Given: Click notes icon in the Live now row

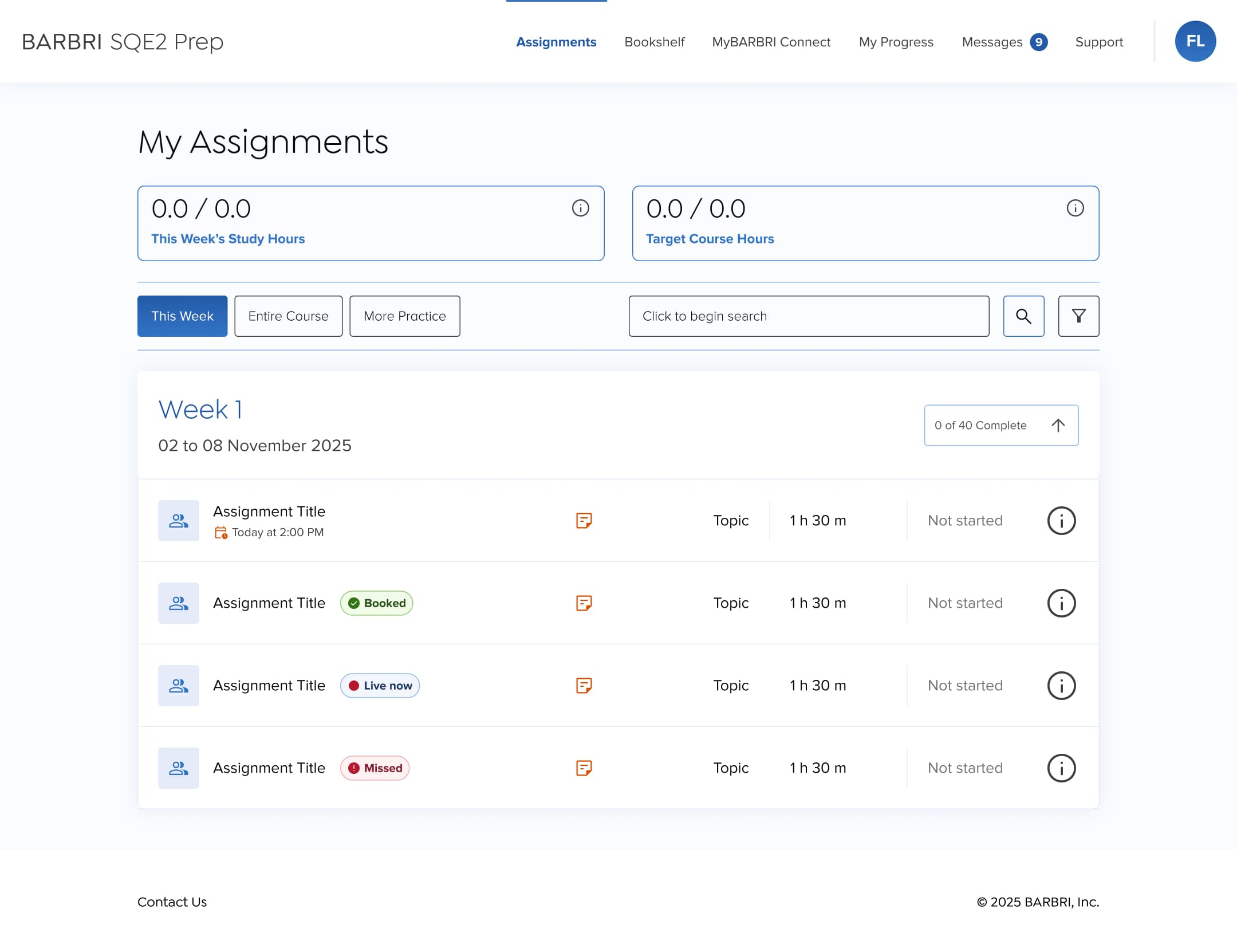Looking at the screenshot, I should [584, 686].
